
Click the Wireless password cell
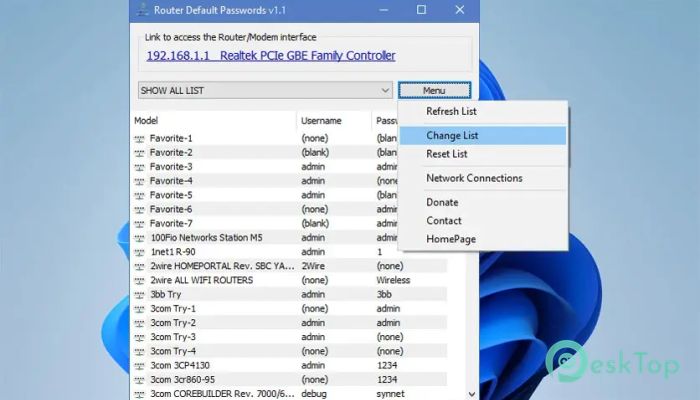393,280
